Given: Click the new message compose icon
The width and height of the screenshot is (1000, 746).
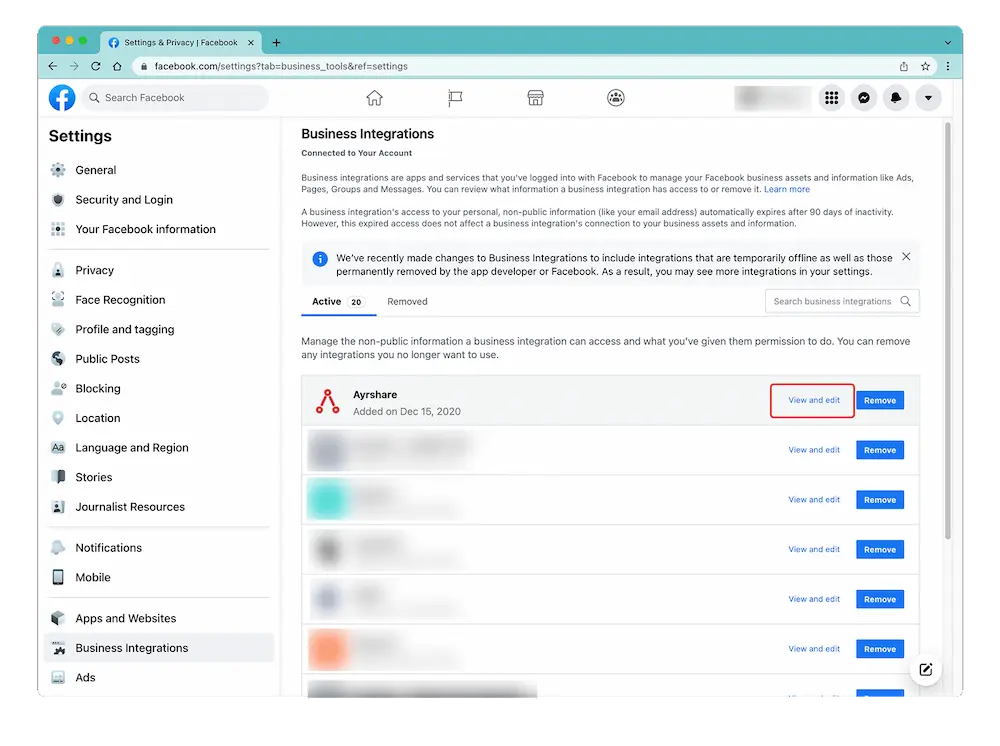Looking at the screenshot, I should coord(926,670).
